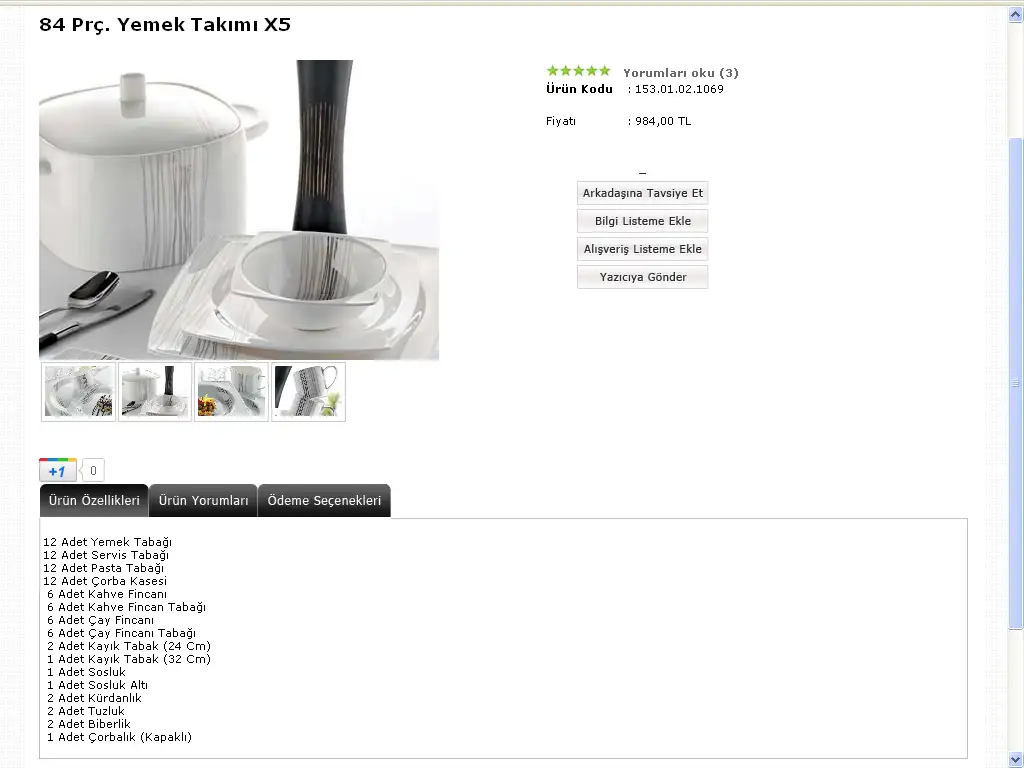Click the five-star rating icons
This screenshot has width=1024, height=768.
(x=578, y=71)
